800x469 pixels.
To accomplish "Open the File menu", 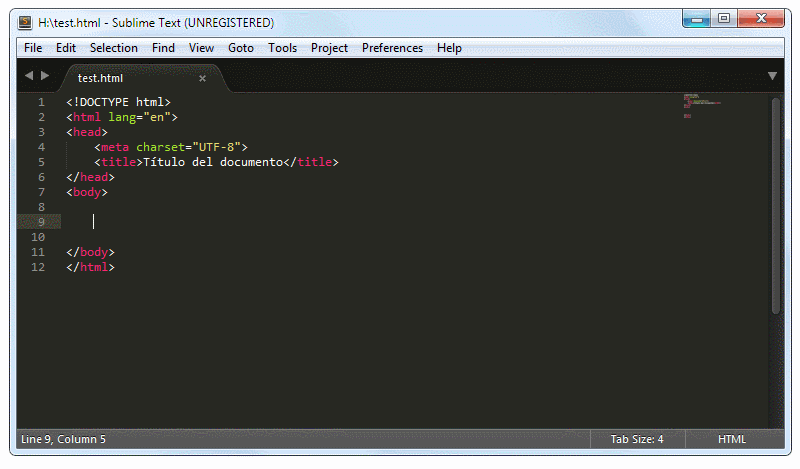I will [33, 48].
